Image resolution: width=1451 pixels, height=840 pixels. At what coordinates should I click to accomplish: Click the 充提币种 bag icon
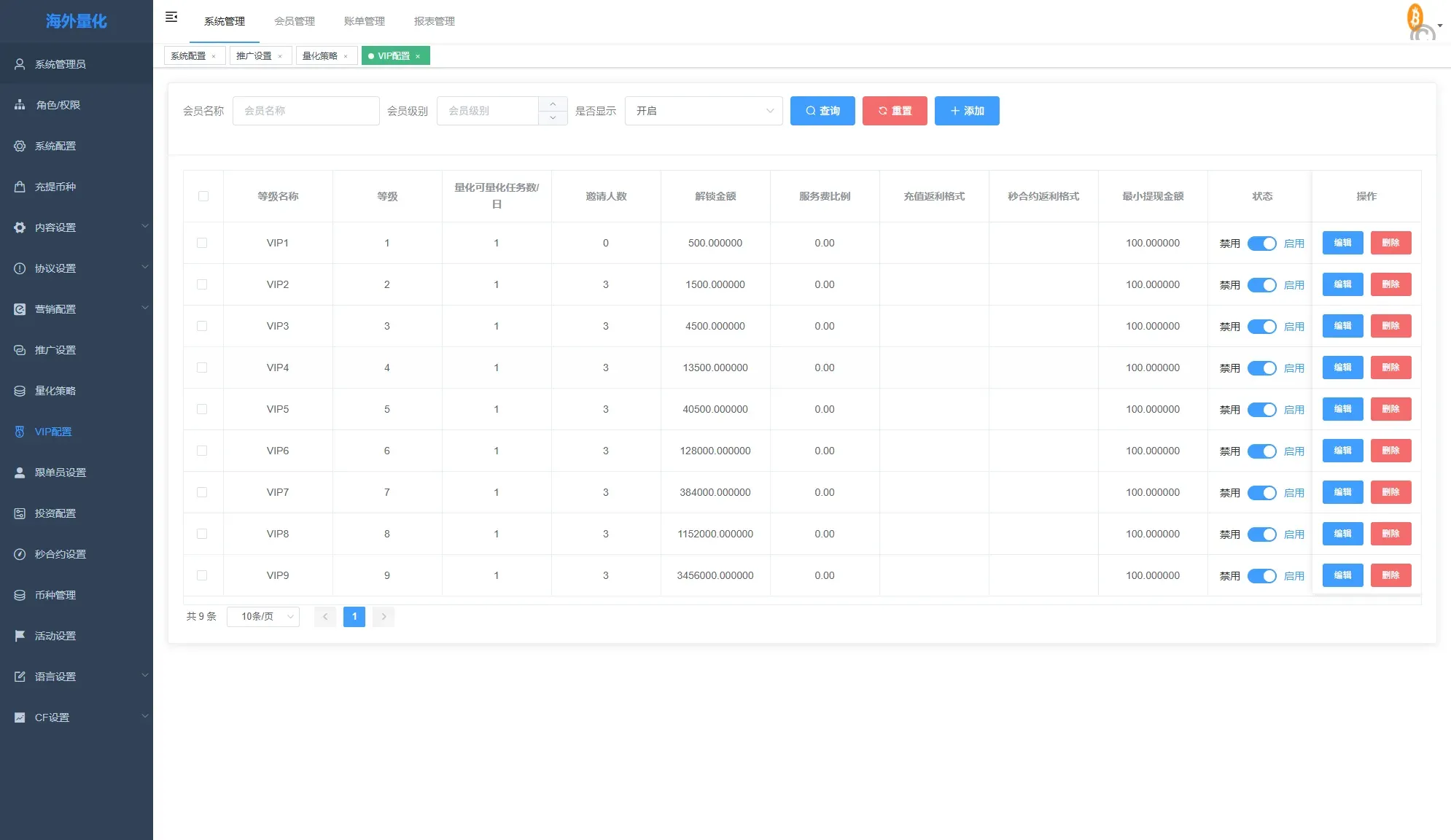pyautogui.click(x=20, y=187)
